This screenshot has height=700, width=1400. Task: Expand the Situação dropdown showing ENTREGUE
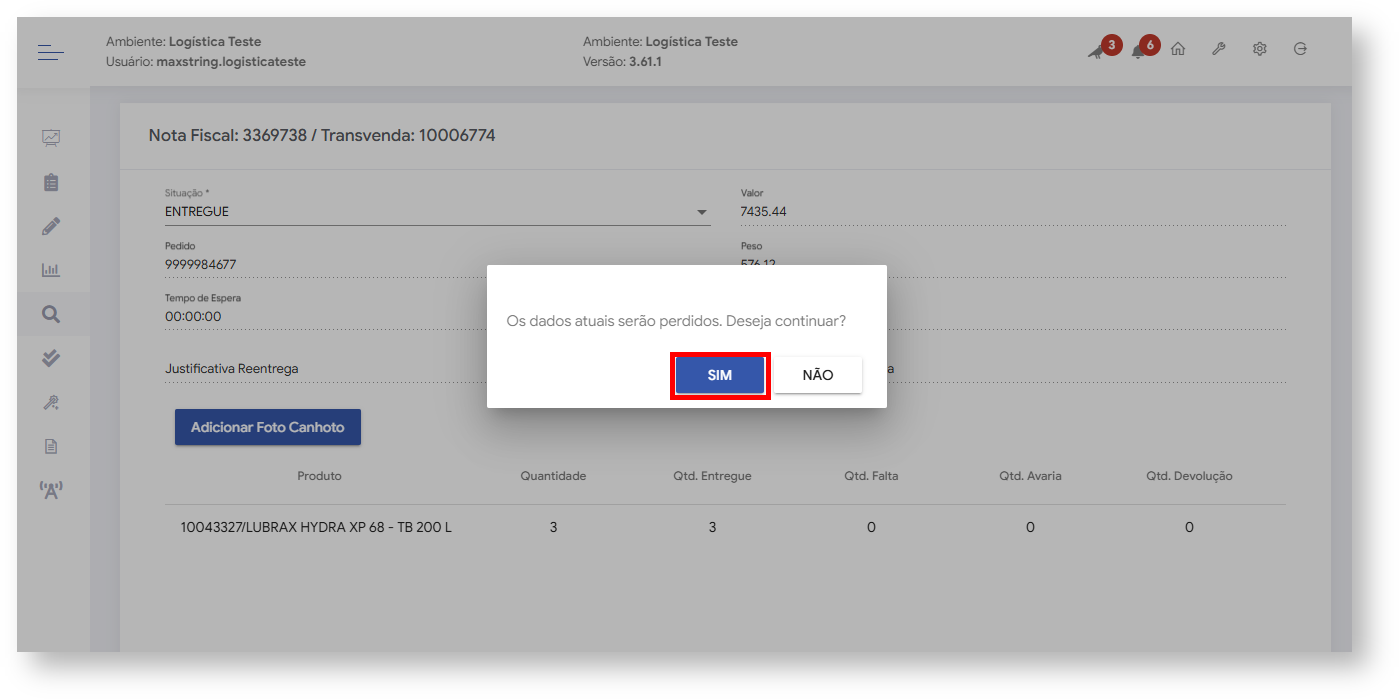437,212
